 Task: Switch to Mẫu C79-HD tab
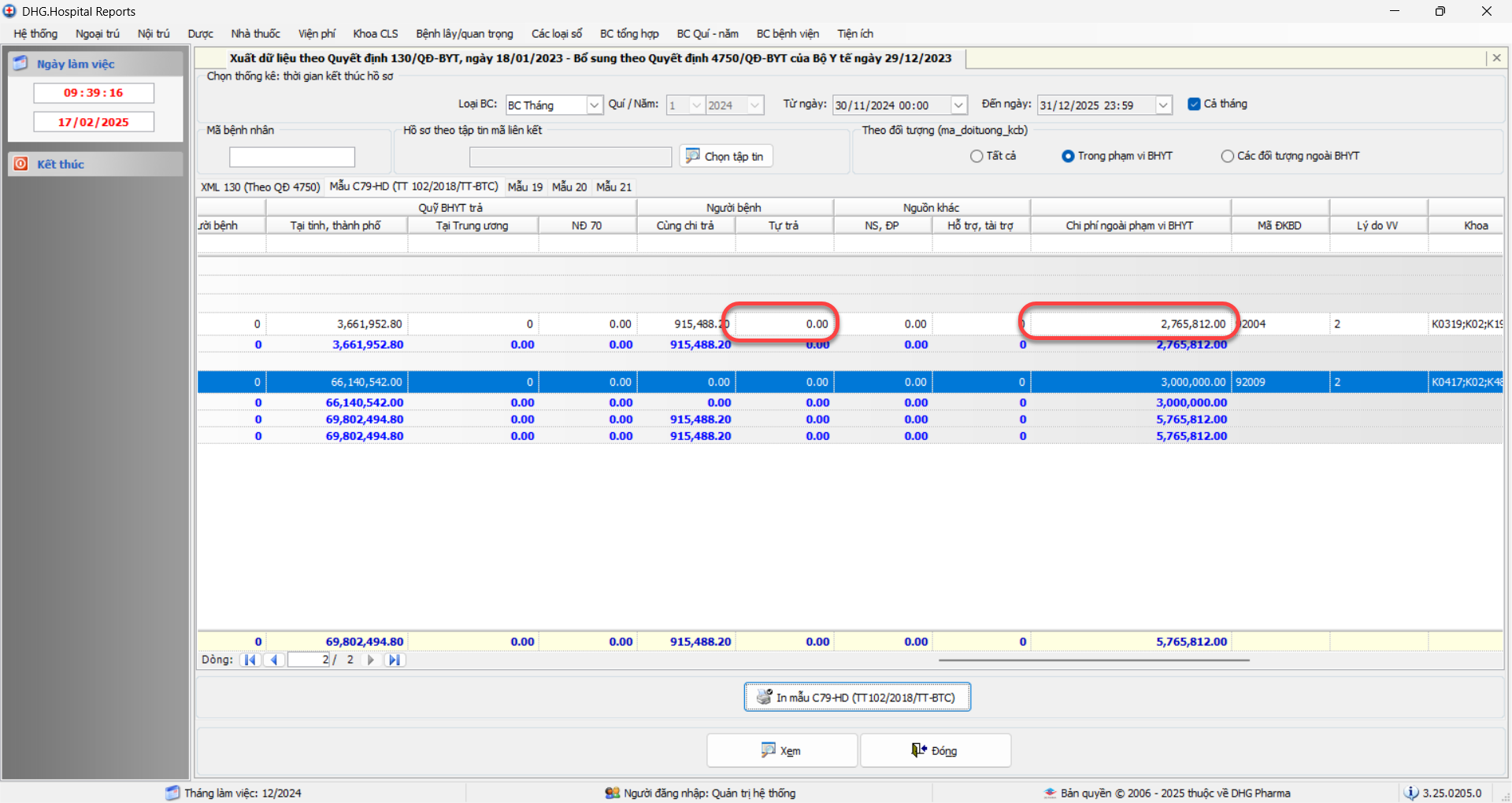[x=413, y=186]
